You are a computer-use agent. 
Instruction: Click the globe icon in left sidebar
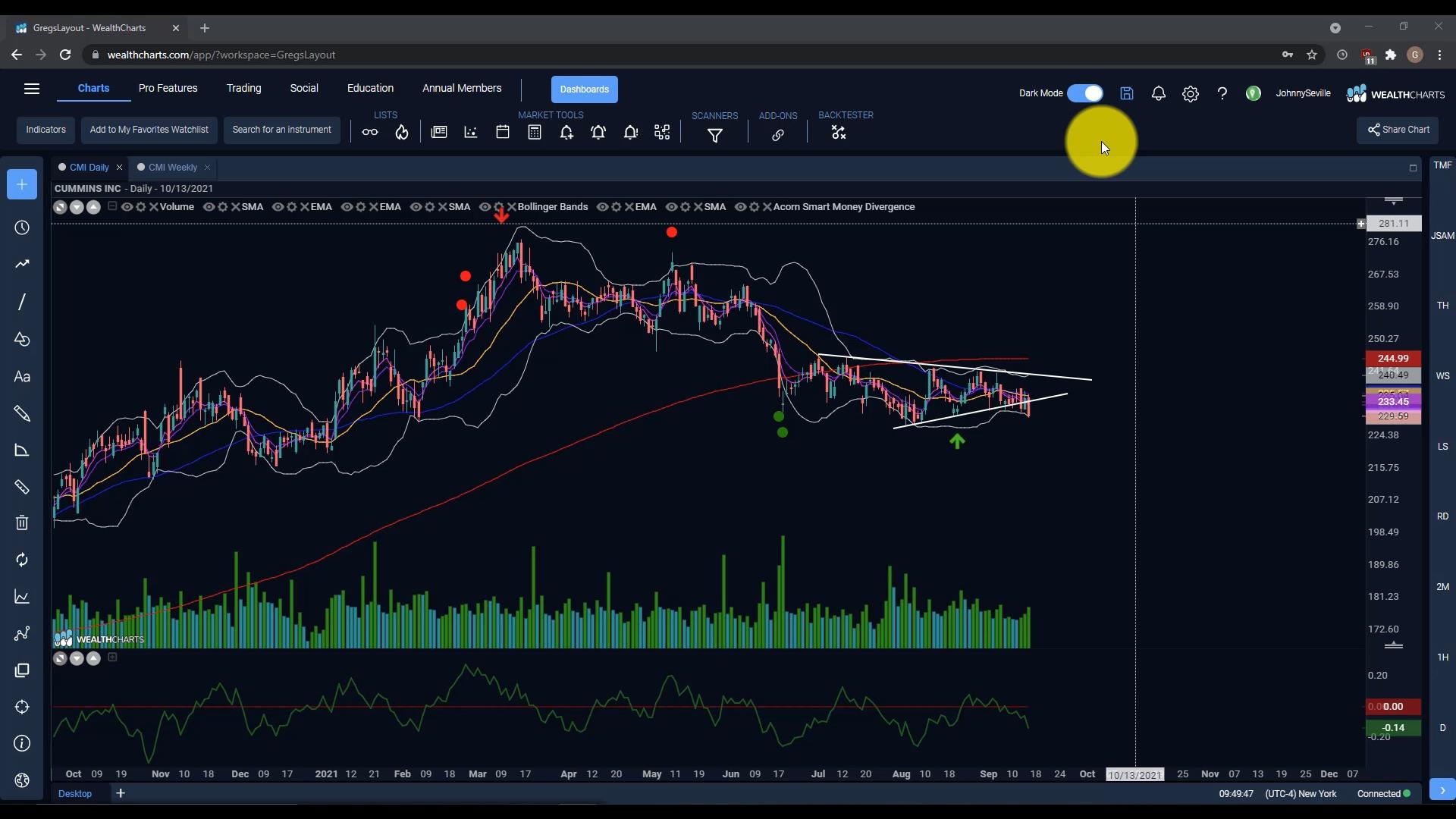click(x=22, y=780)
